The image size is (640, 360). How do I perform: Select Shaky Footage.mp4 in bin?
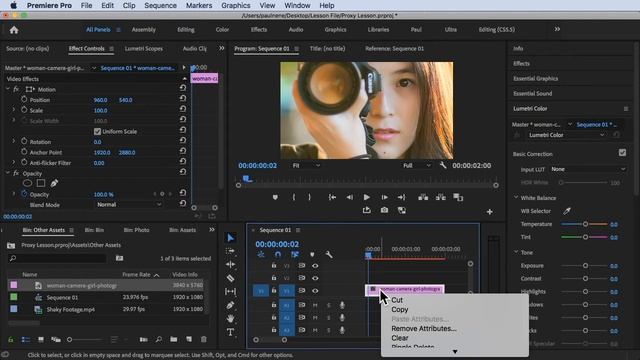click(x=70, y=309)
